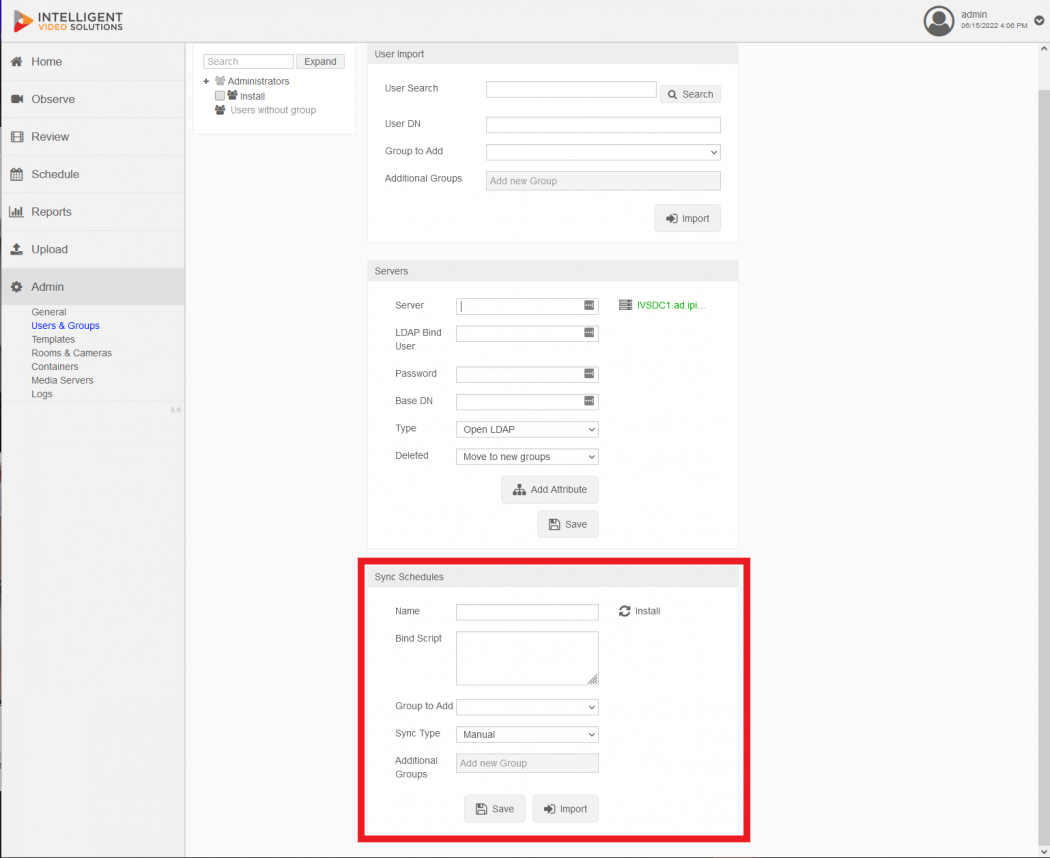Click the group tree Search field
Screen dimensions: 1050x858
tap(248, 62)
